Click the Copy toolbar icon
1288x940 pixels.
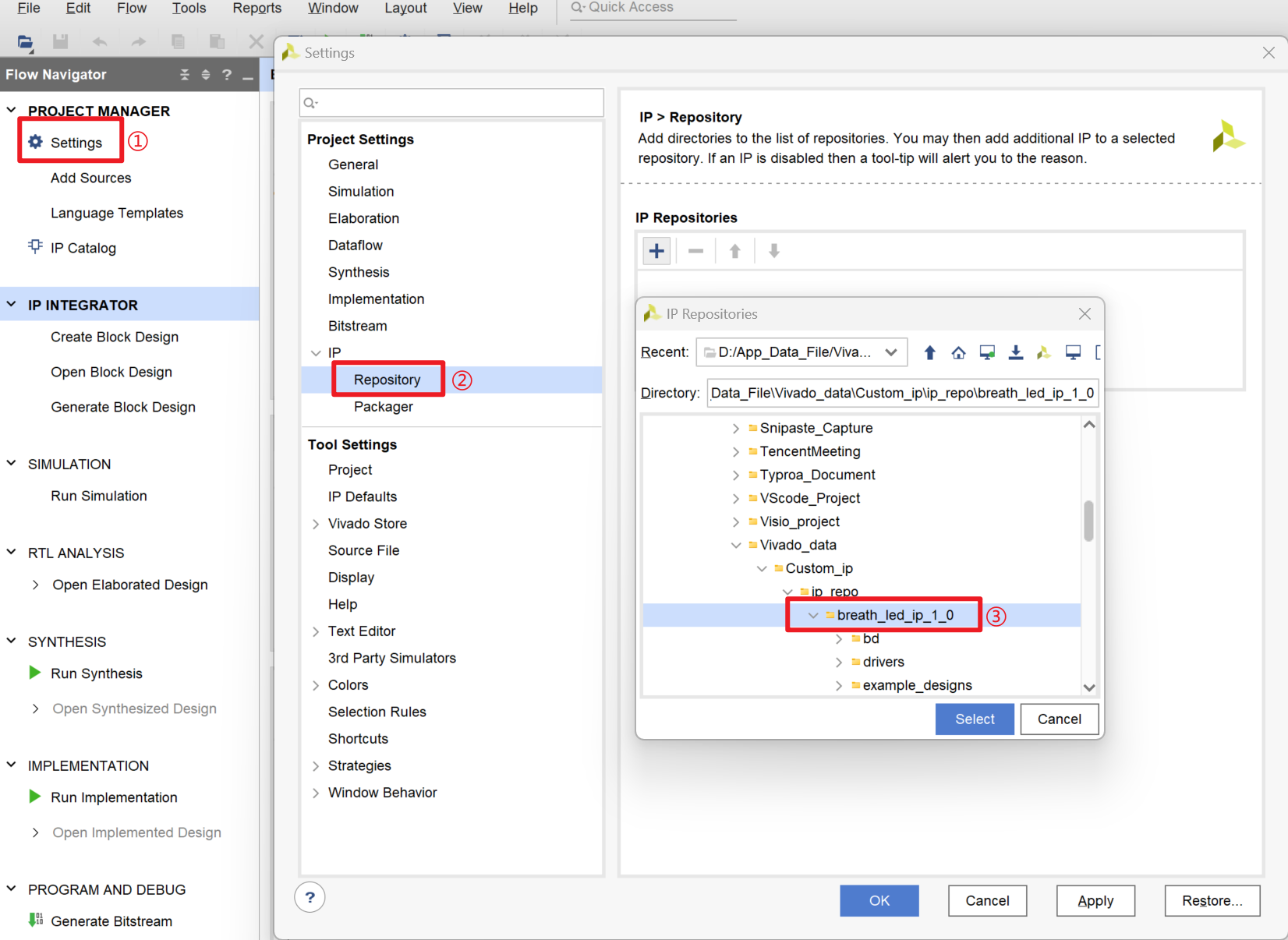point(178,42)
